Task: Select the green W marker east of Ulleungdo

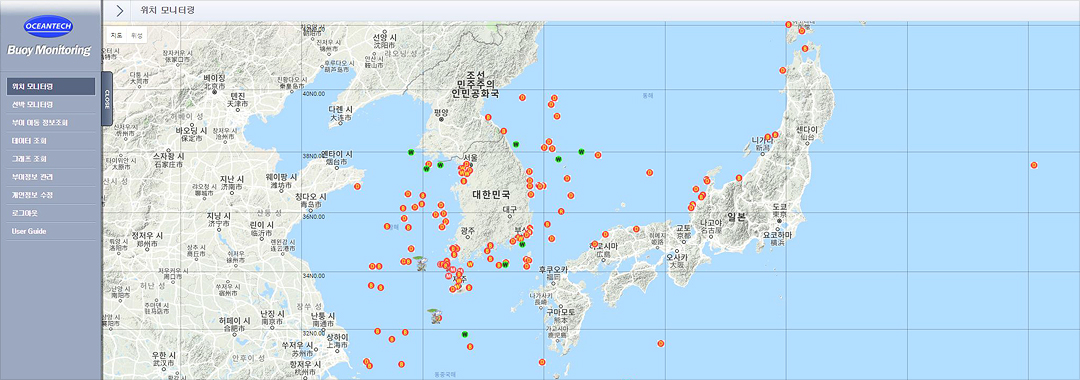Action: pos(581,152)
